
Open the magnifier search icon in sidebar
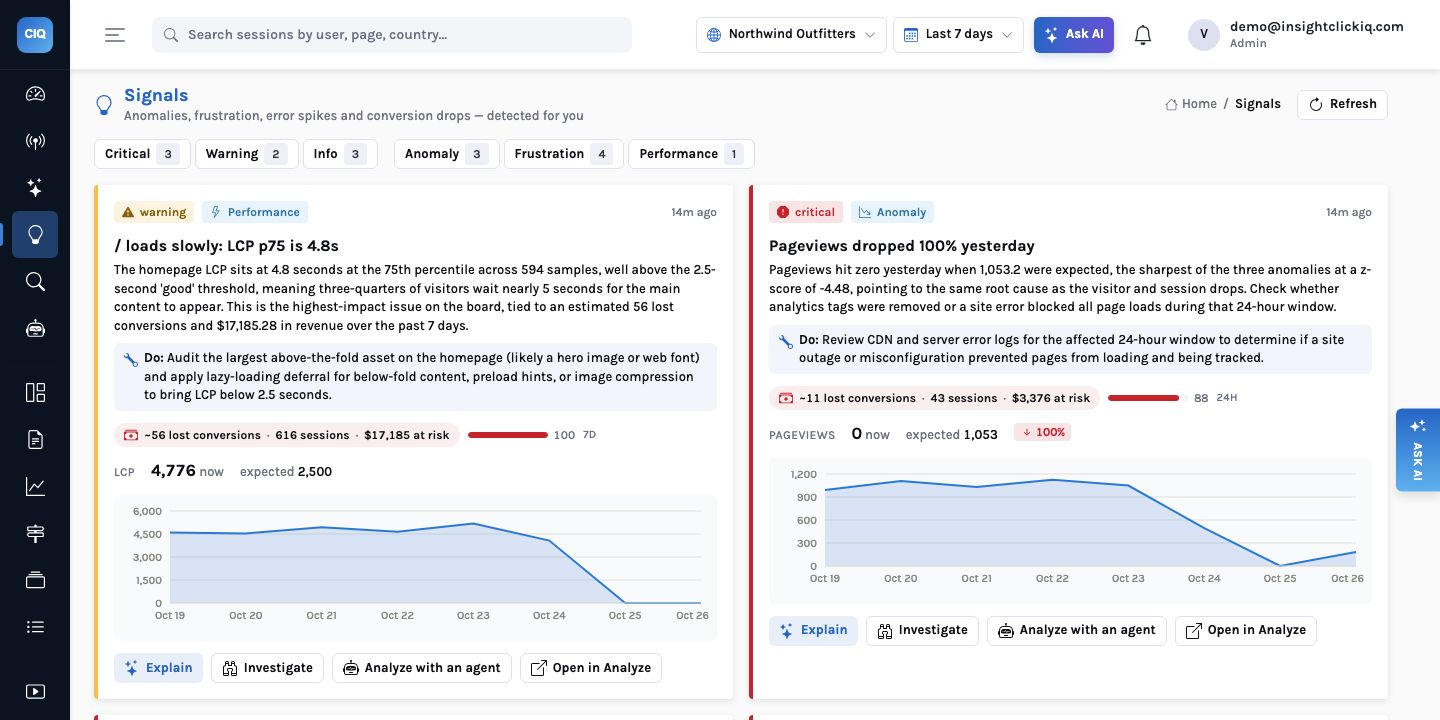click(35, 282)
